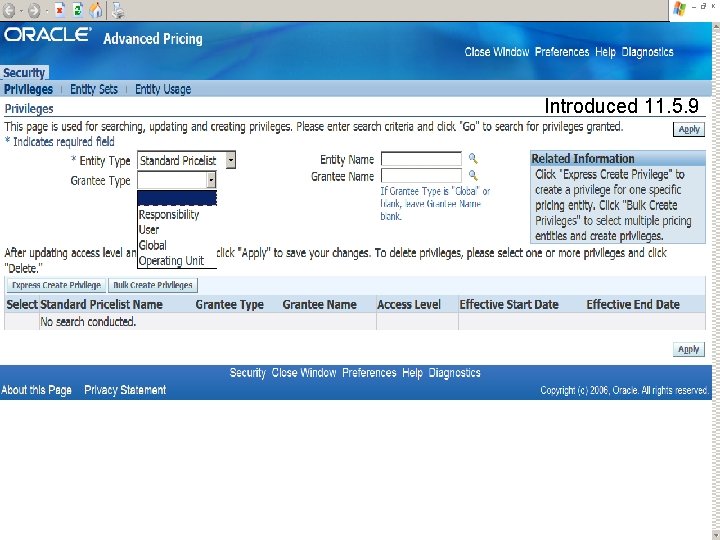Click footer Help link

pyautogui.click(x=412, y=372)
